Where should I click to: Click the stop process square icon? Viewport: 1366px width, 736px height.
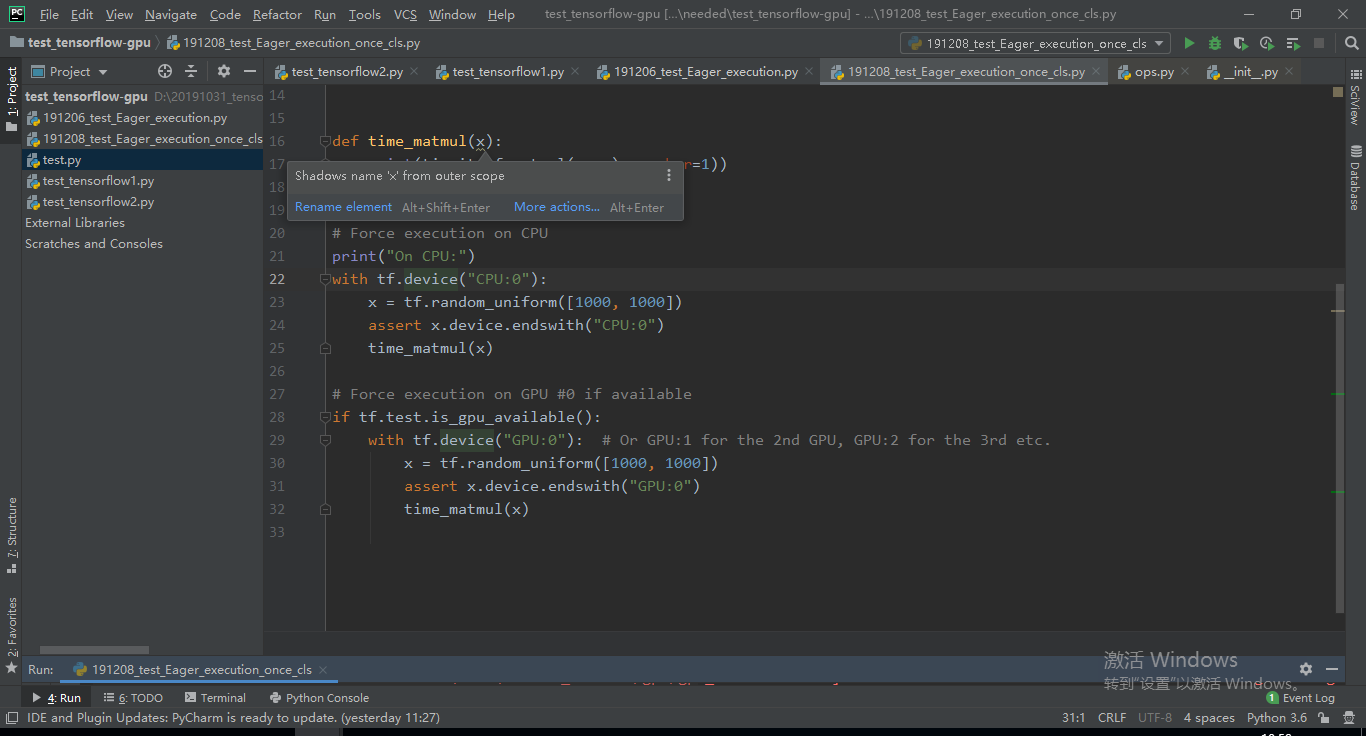pyautogui.click(x=1319, y=43)
